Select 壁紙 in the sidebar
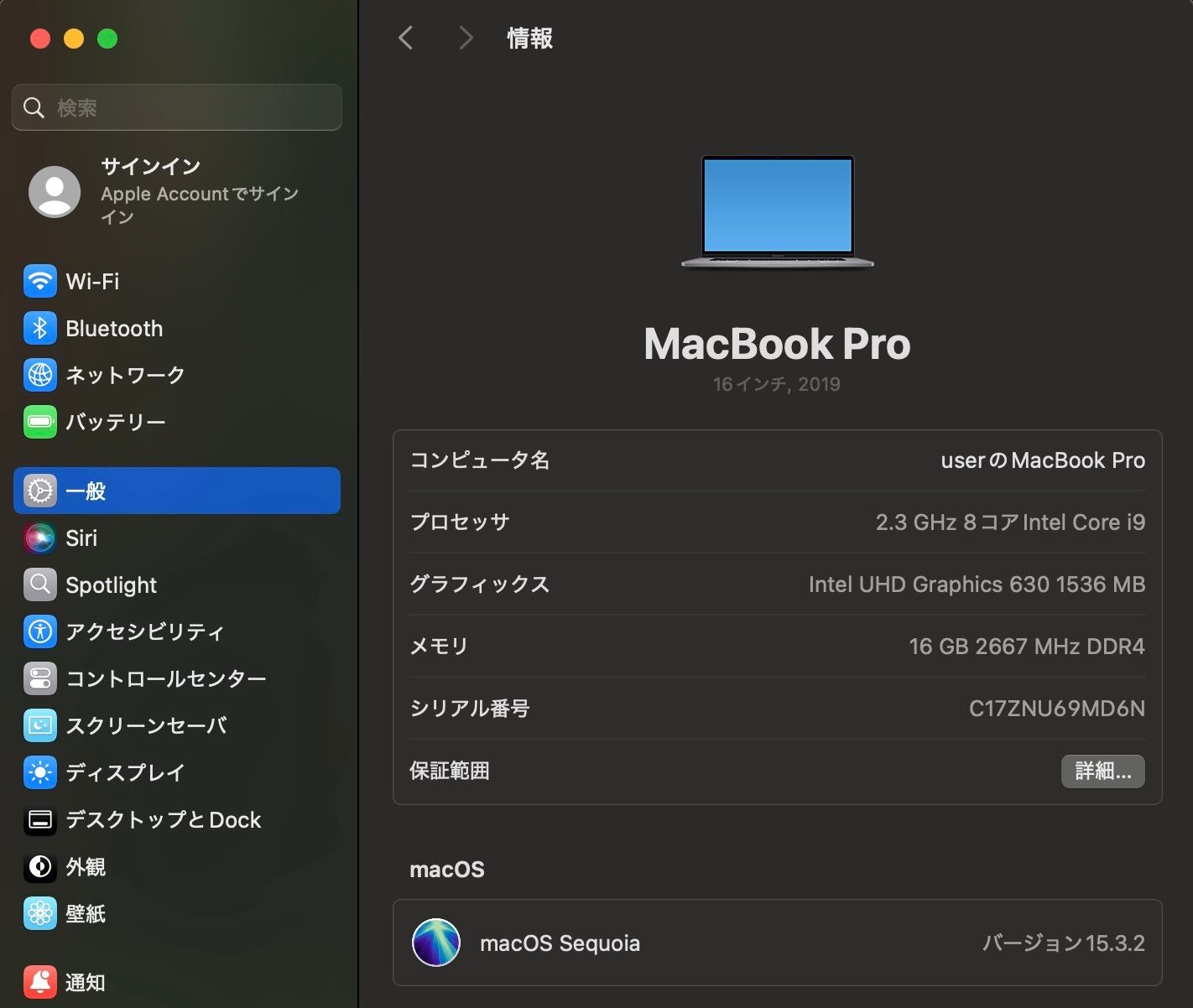1193x1008 pixels. tap(177, 913)
